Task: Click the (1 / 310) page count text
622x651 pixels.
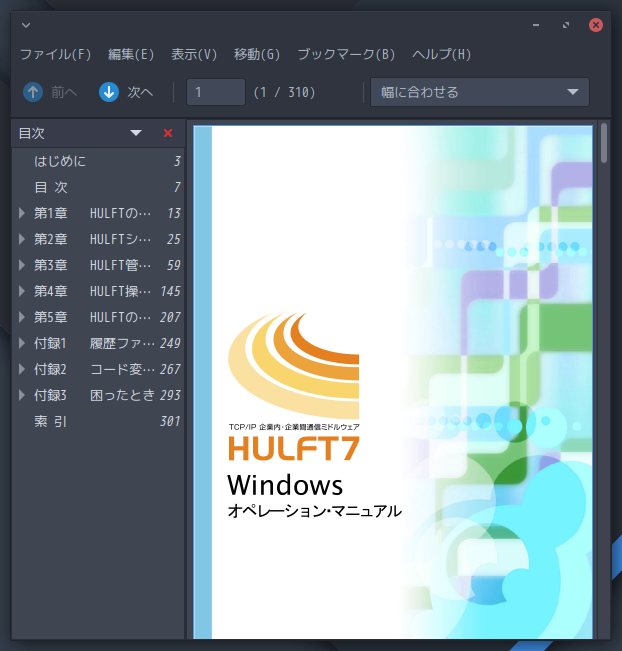Action: coord(284,92)
